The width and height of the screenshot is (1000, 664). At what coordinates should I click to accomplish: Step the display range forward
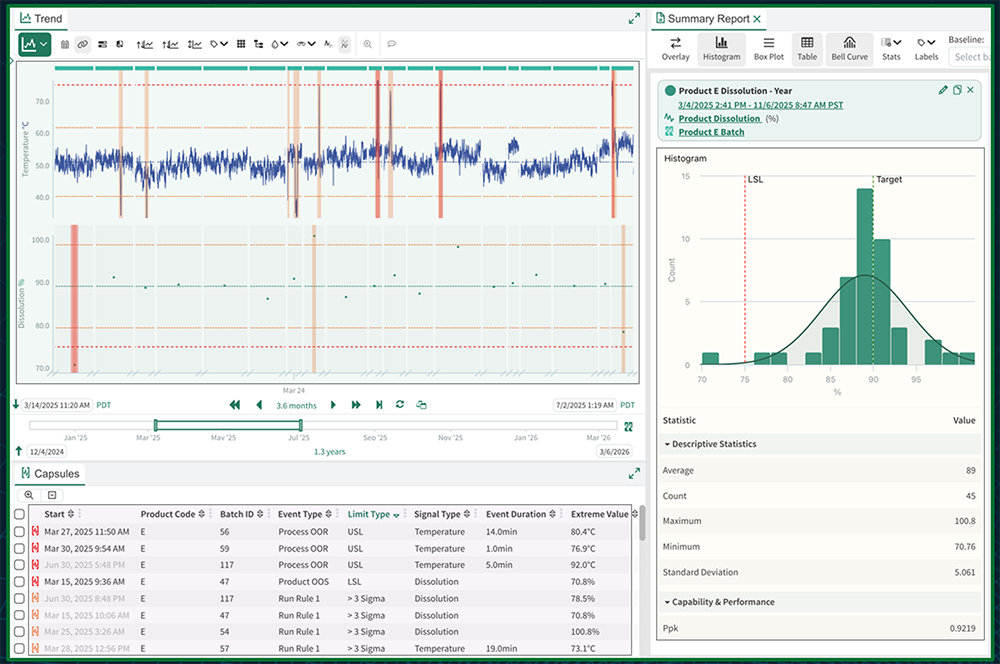[333, 405]
